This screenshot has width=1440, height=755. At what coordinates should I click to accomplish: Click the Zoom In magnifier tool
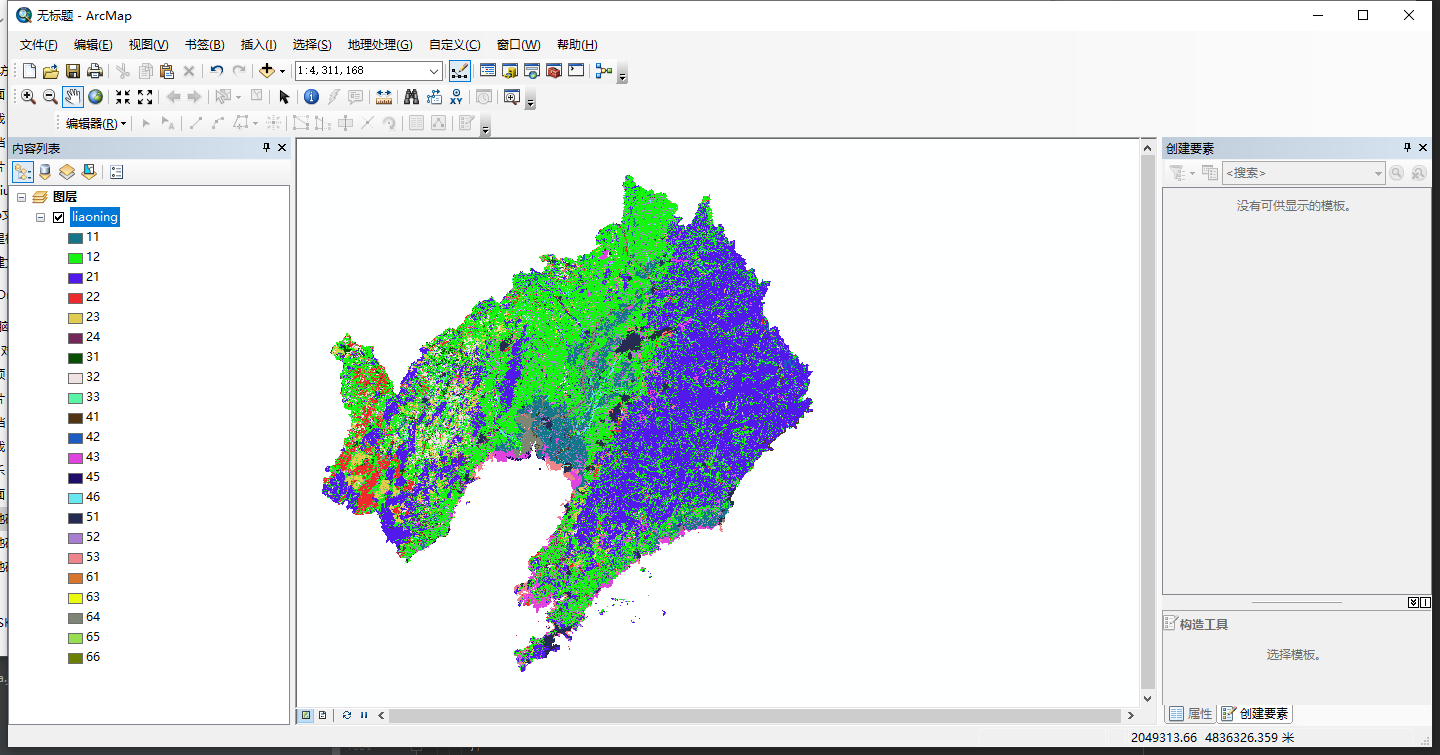coord(29,96)
